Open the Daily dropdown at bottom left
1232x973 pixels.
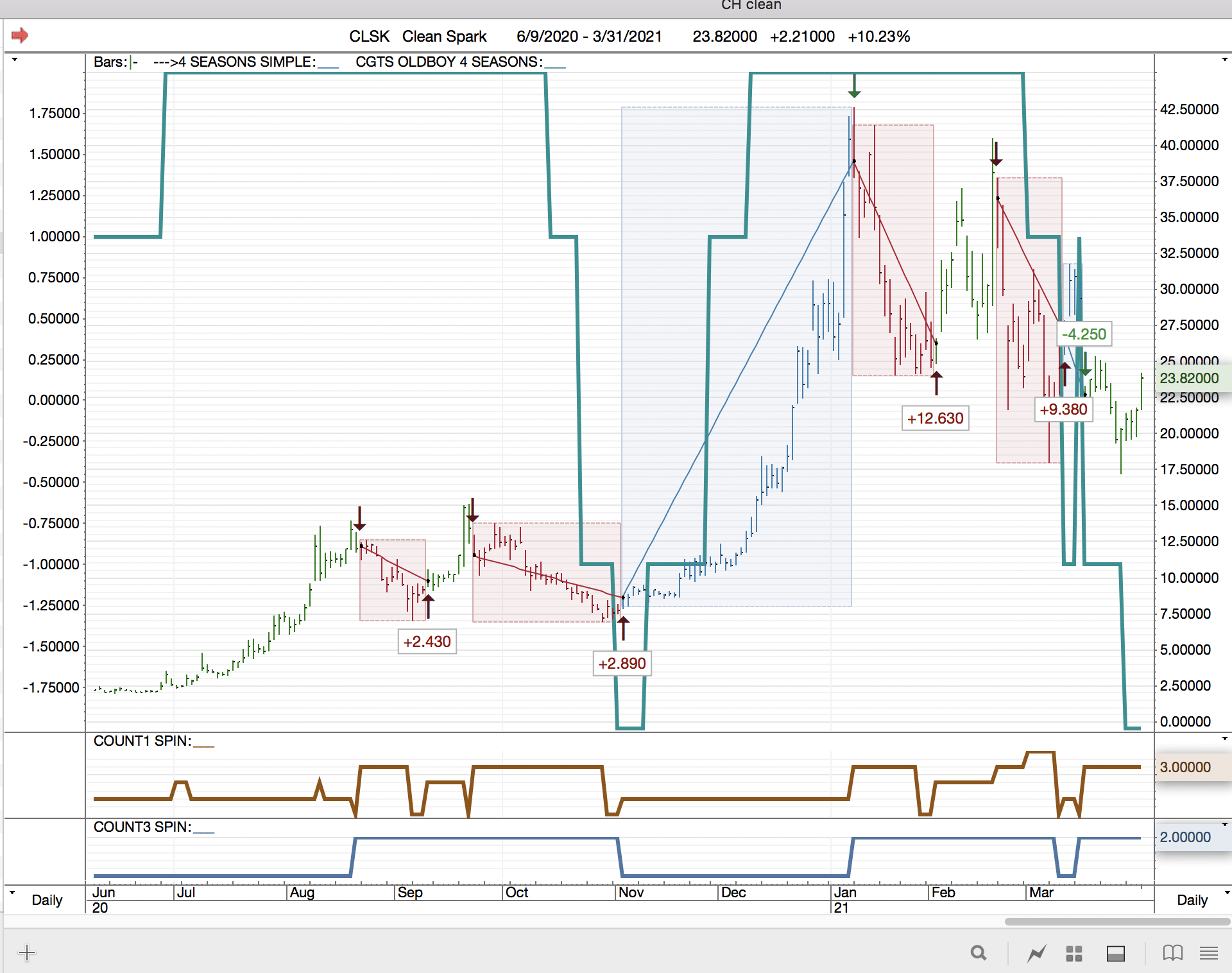tap(46, 900)
